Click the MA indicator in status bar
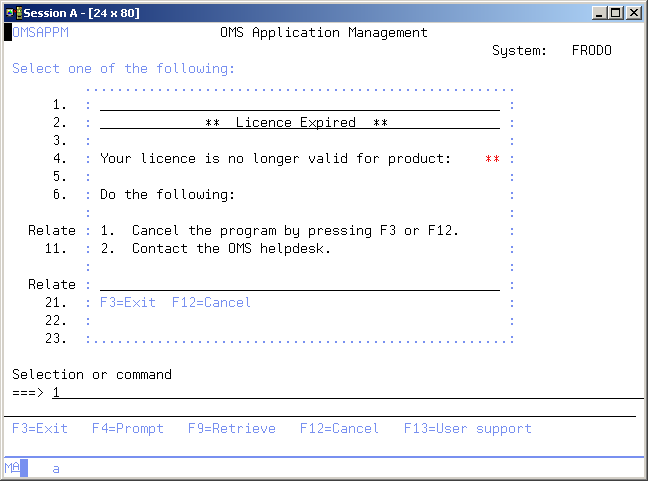 pos(12,467)
